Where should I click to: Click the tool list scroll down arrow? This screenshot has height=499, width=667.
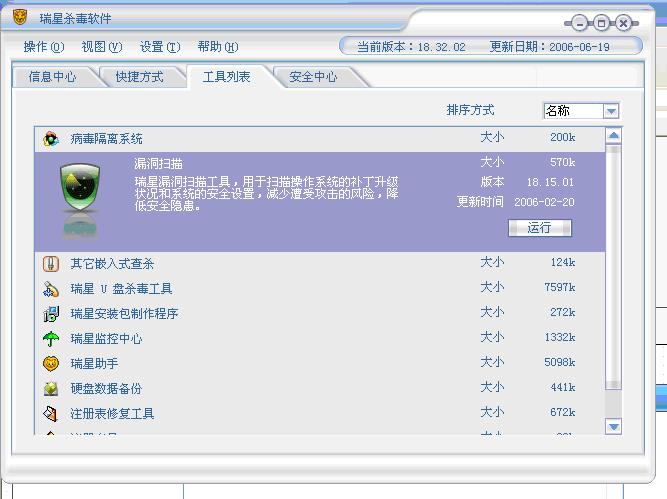click(x=613, y=427)
